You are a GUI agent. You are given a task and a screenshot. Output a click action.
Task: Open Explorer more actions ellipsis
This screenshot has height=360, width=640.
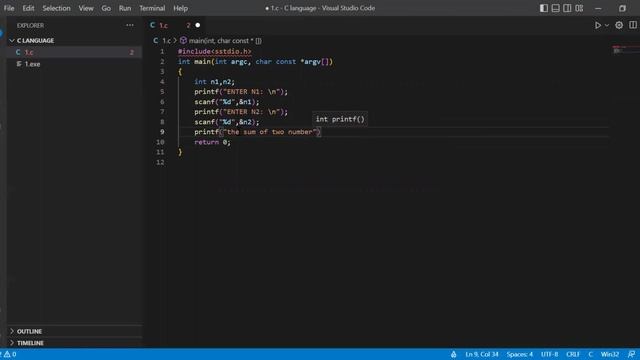(130, 25)
